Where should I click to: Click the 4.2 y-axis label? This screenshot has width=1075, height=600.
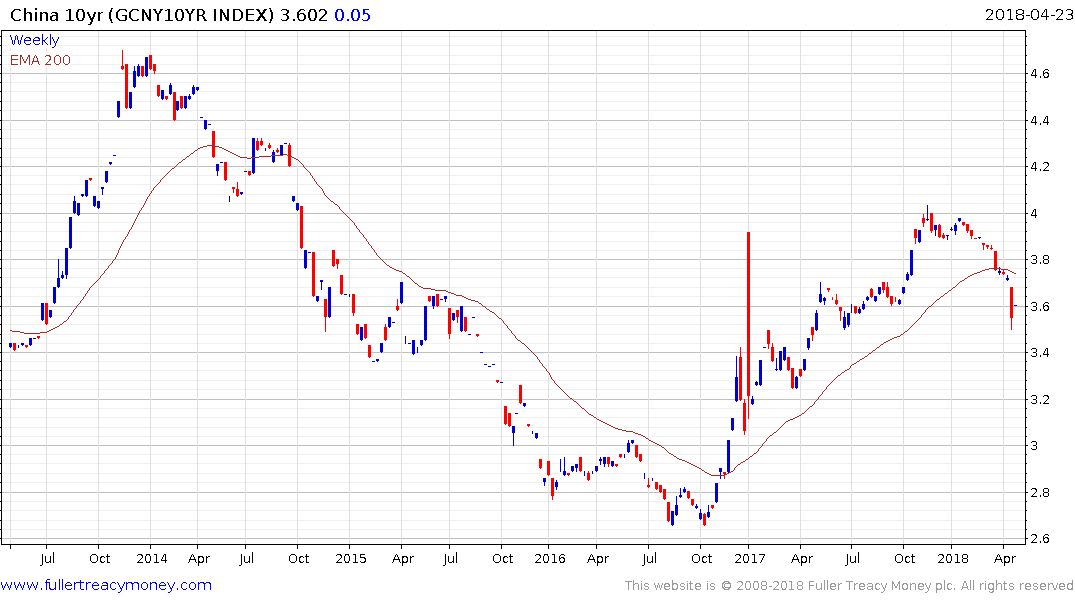(1040, 167)
